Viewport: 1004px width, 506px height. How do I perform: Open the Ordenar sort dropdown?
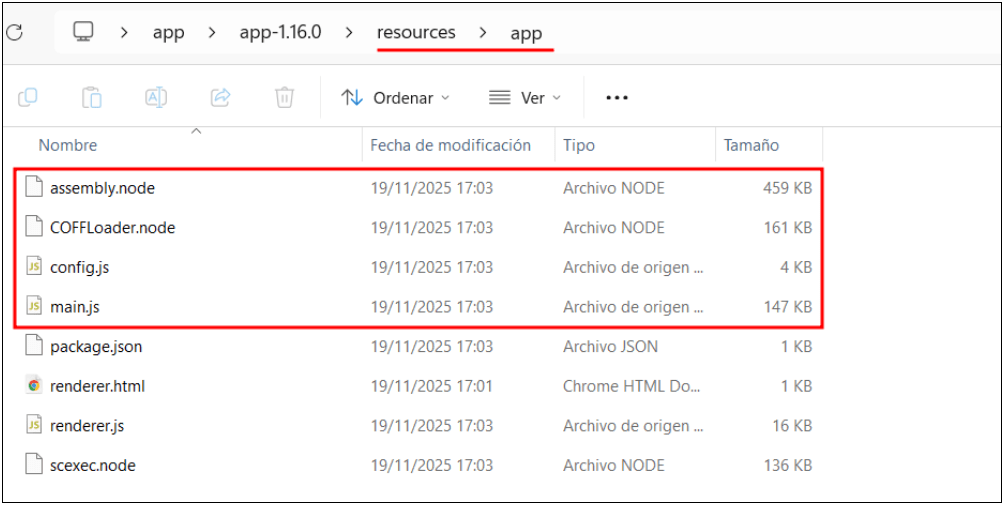(395, 98)
